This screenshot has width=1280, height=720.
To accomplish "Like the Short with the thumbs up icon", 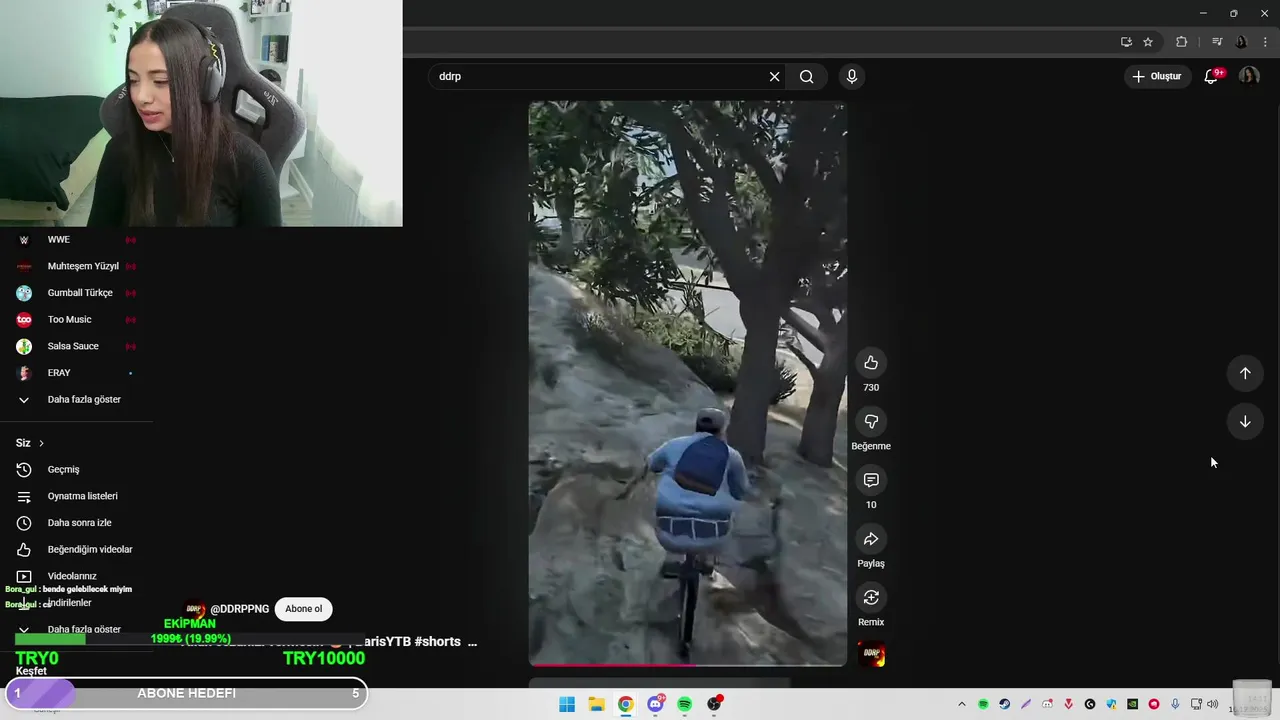I will (871, 363).
